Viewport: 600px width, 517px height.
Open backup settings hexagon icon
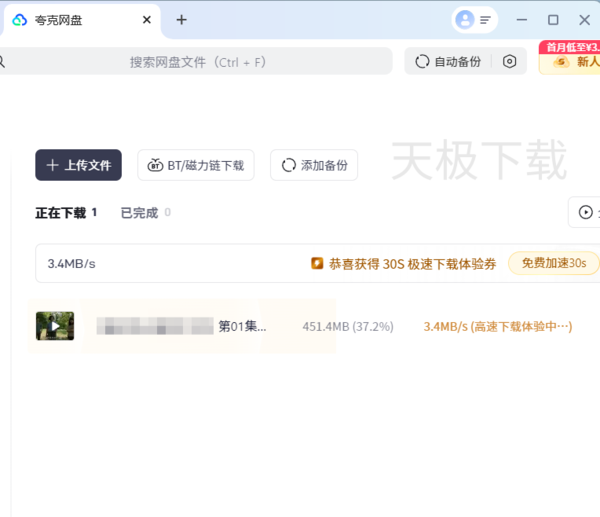(509, 61)
